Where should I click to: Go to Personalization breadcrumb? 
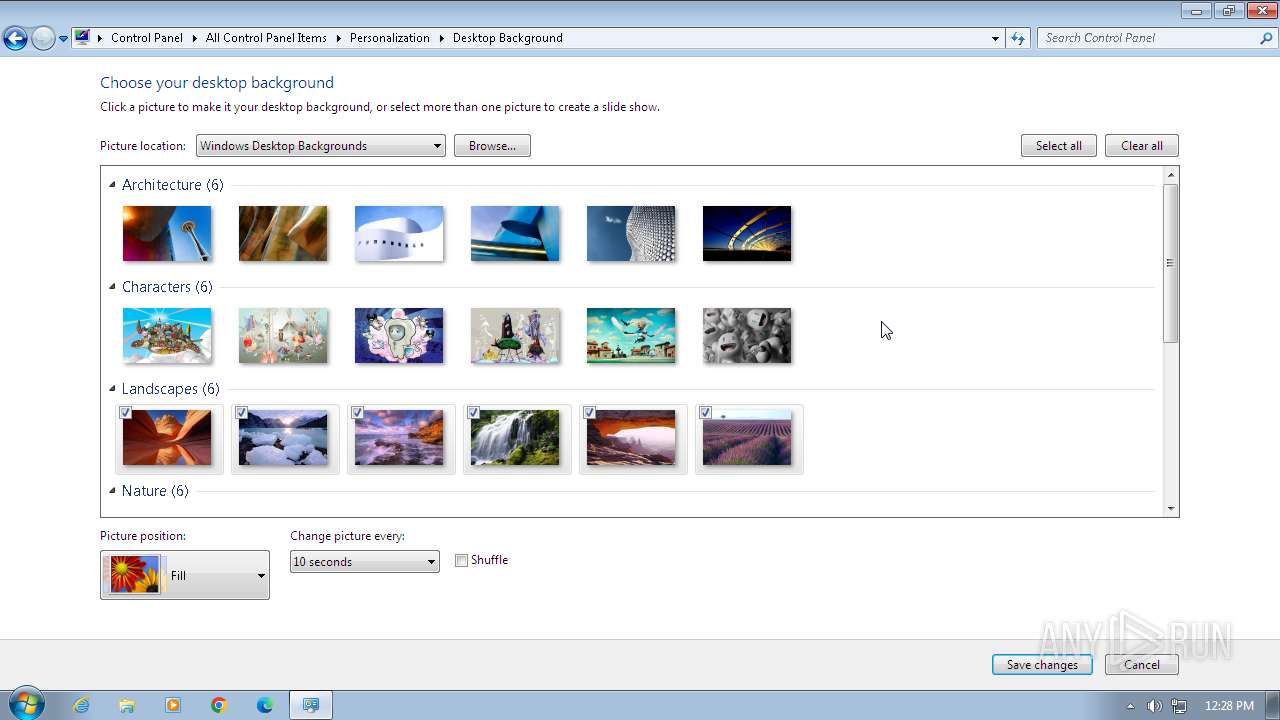(390, 38)
